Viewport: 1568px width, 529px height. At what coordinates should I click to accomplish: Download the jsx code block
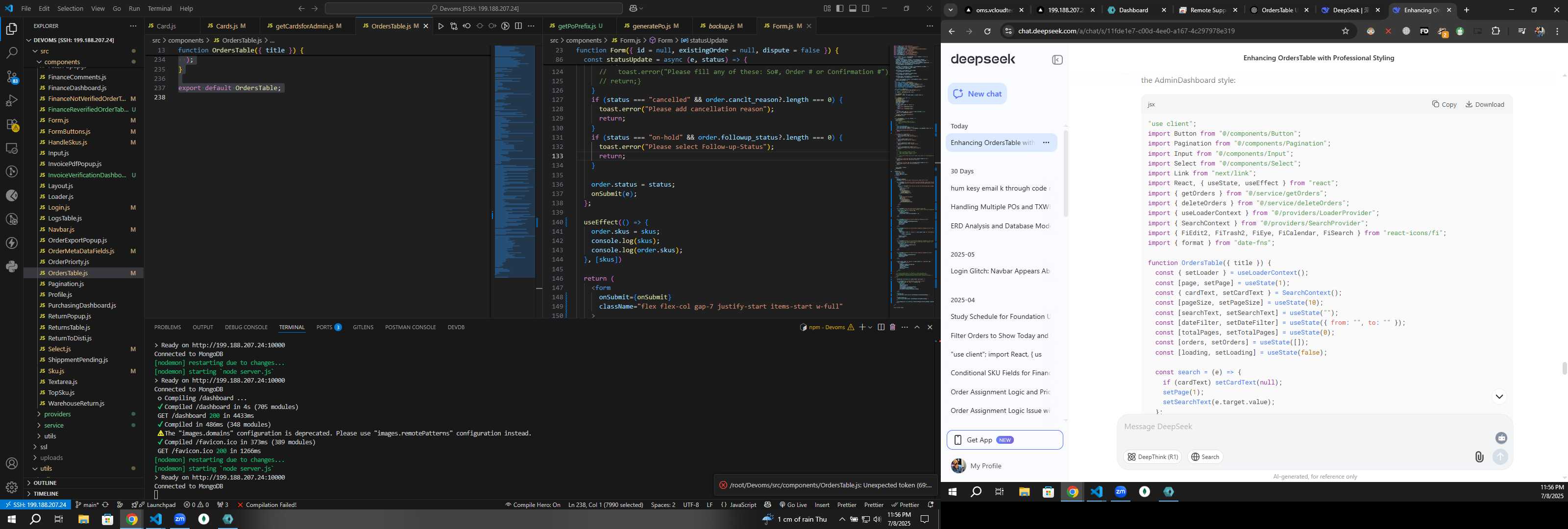point(1485,105)
